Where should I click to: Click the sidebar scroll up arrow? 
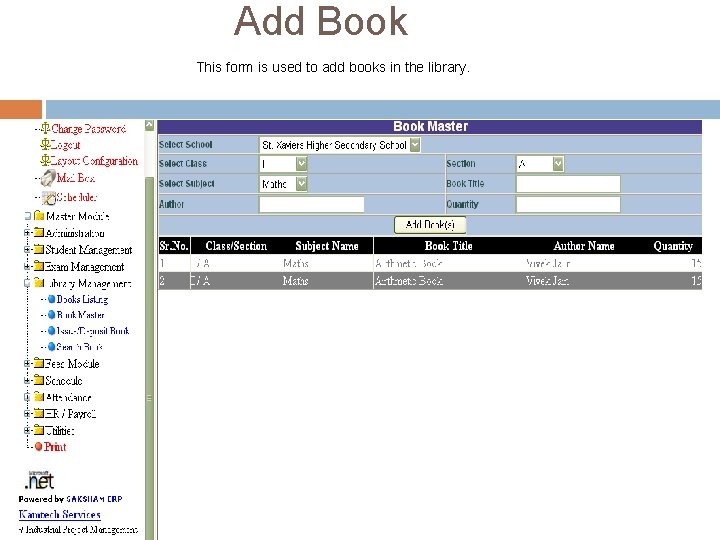click(149, 125)
